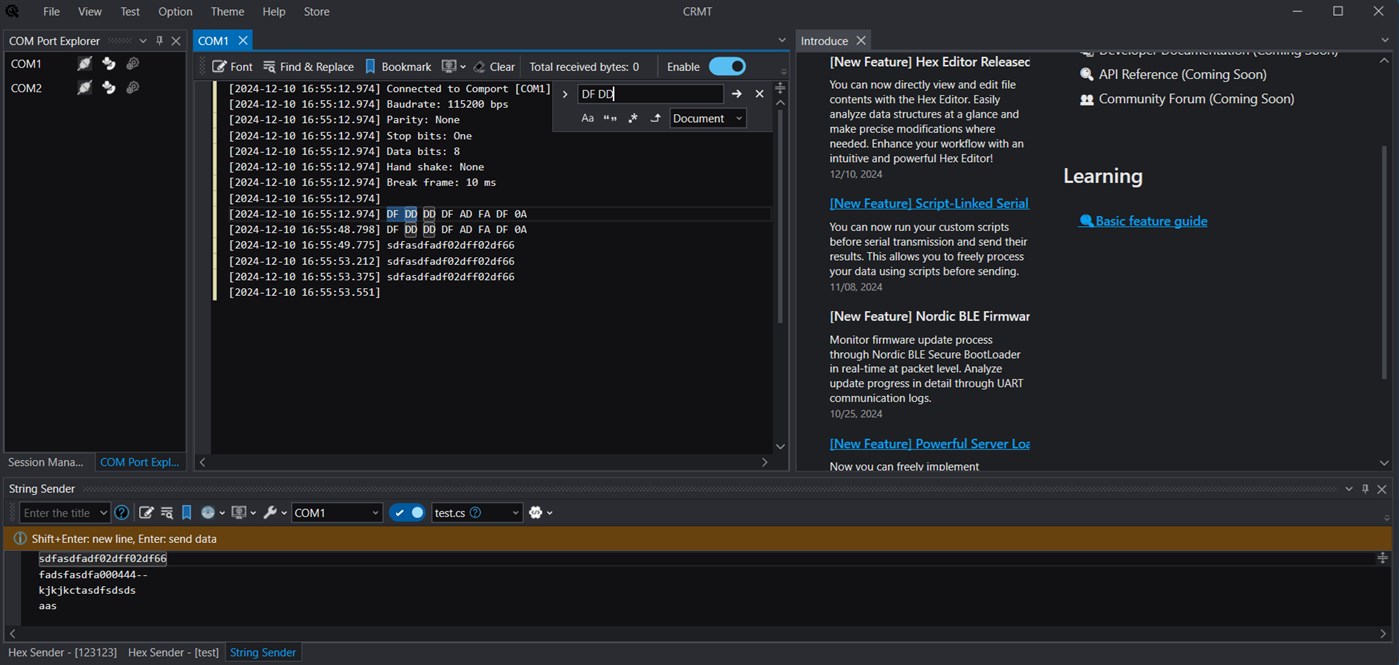Open the Theme menu
Screen dimensions: 1399x665
click(227, 12)
